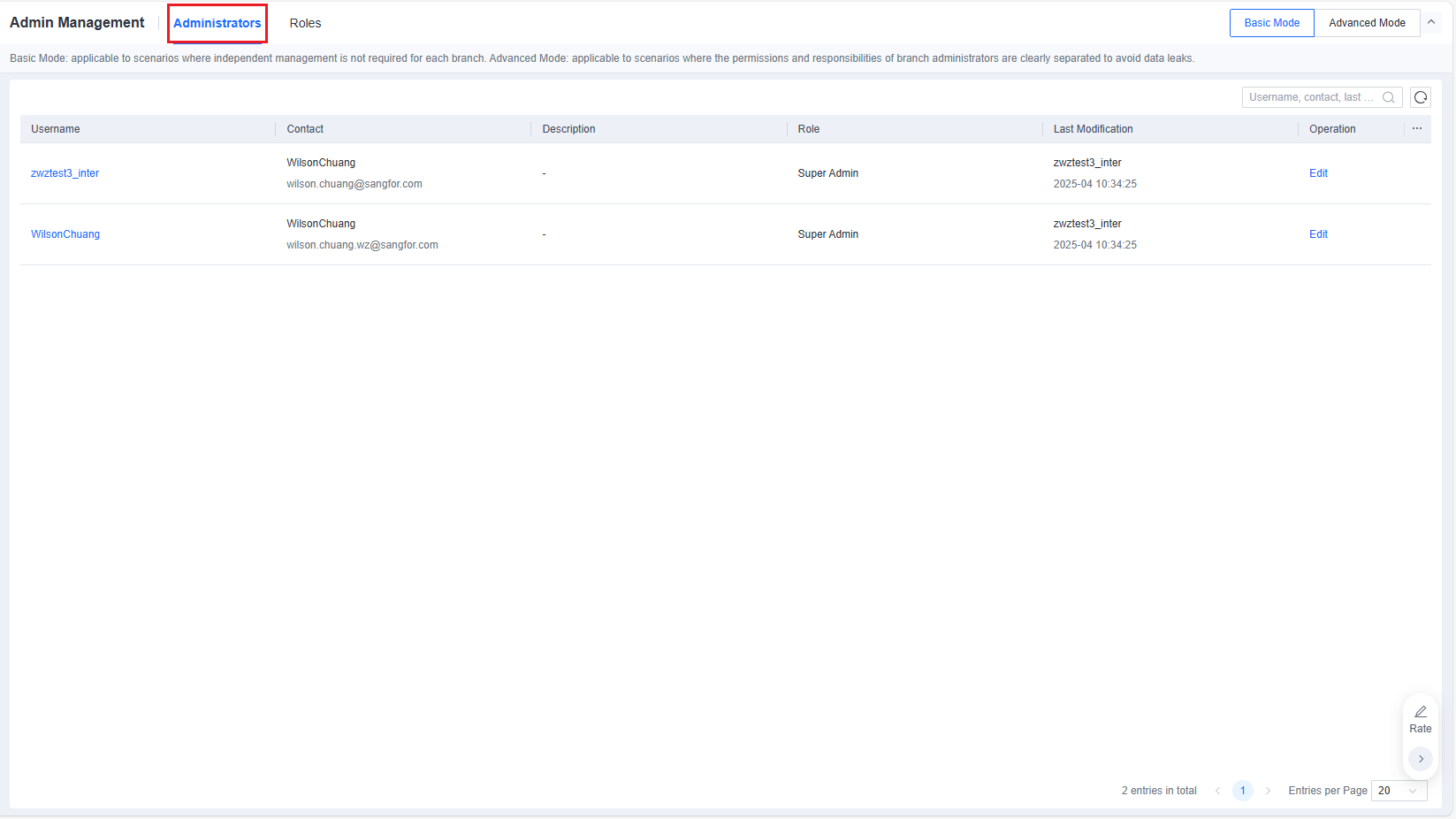Click the Username column header
The image size is (1456, 819).
56,129
